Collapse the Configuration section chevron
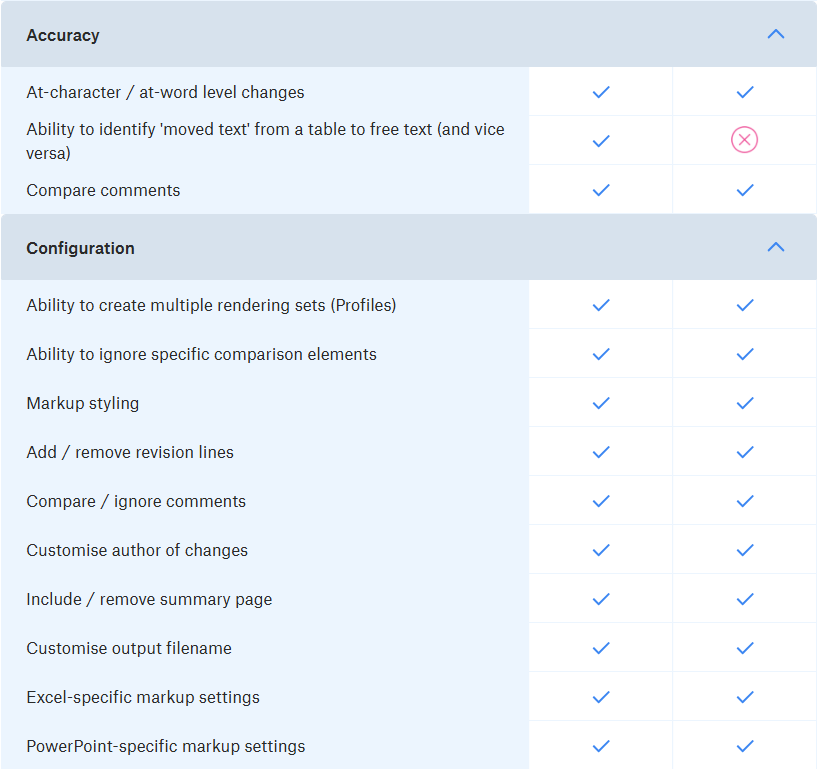The height and width of the screenshot is (769, 817). (x=776, y=247)
